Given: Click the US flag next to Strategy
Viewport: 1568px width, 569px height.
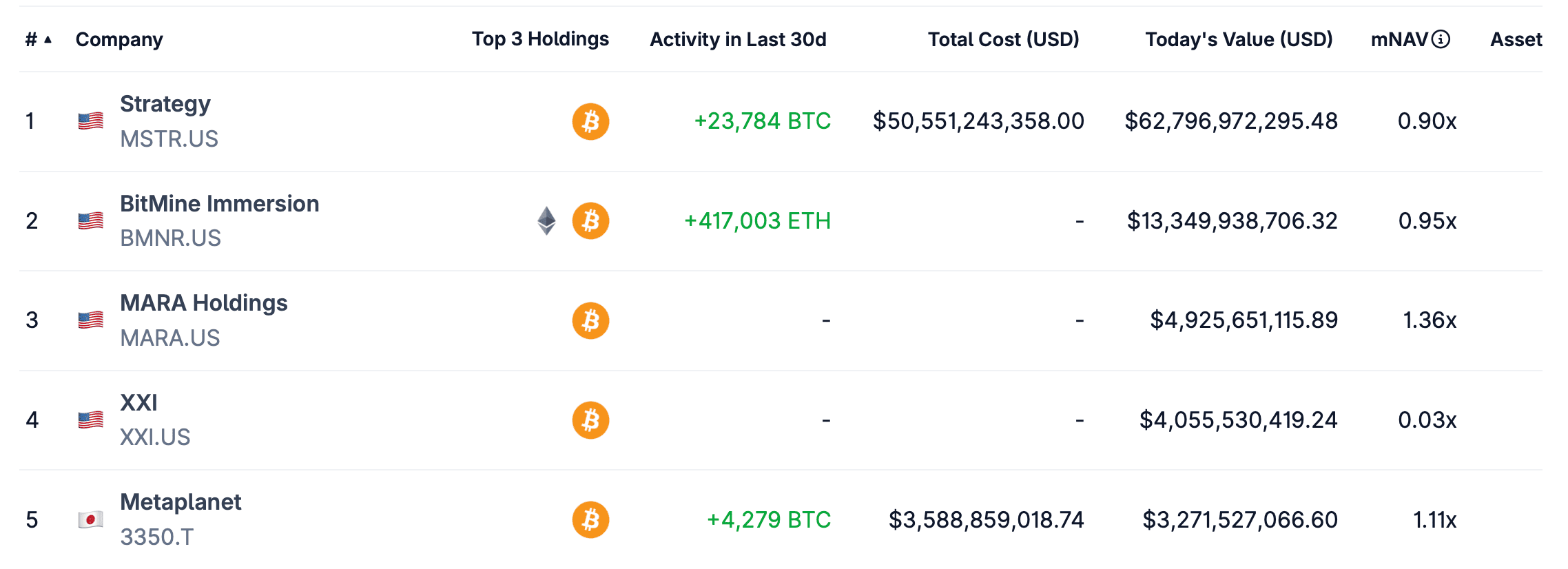Looking at the screenshot, I should 90,121.
